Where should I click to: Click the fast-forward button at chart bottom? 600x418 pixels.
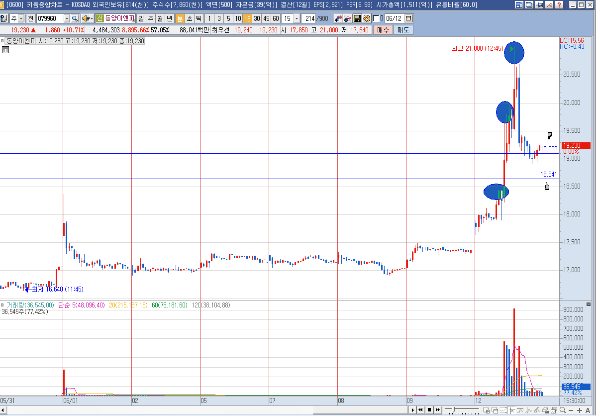click(x=438, y=410)
